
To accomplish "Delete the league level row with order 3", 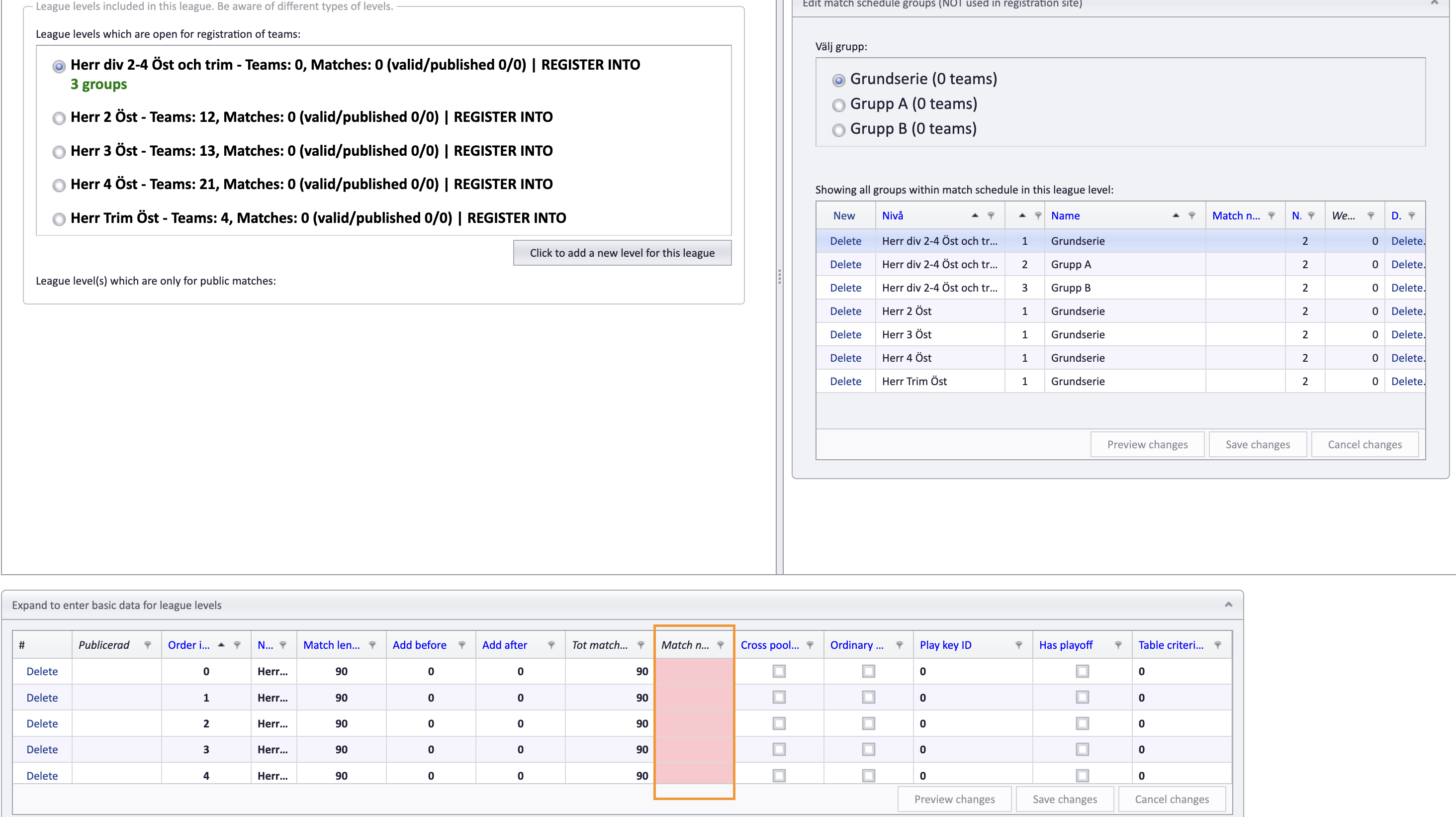I will pos(42,749).
